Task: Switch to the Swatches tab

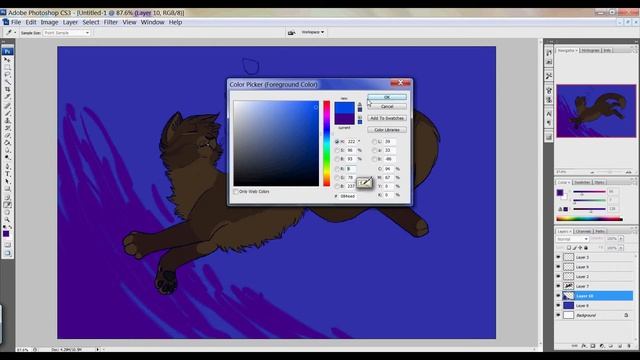Action: [582, 182]
